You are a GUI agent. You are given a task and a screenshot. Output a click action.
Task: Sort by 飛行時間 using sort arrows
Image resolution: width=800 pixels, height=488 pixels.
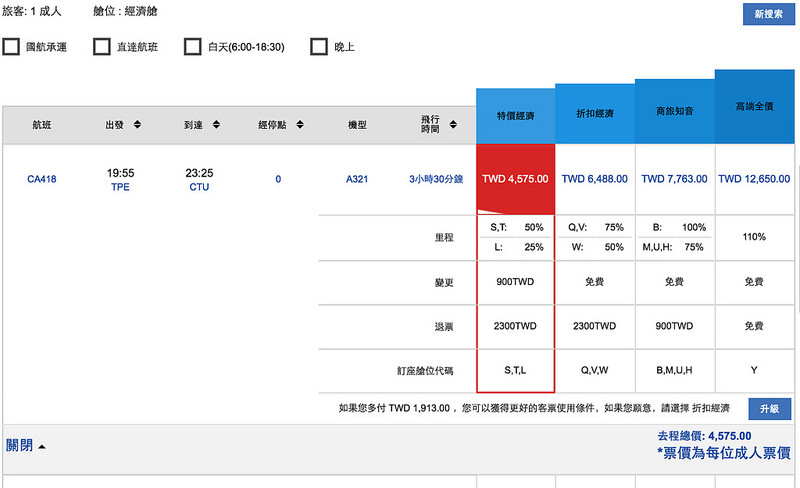click(x=453, y=125)
